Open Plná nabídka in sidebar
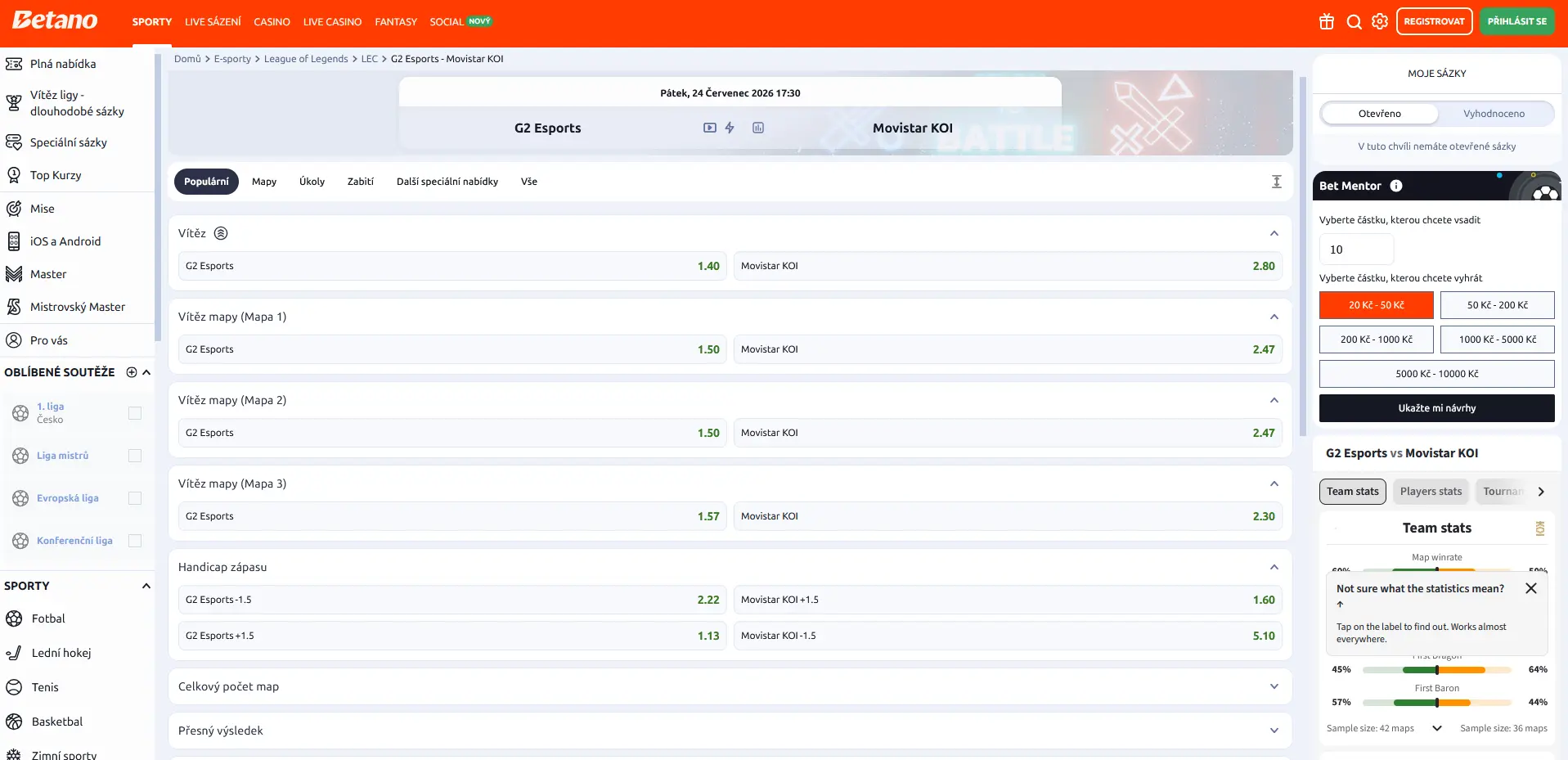The image size is (1568, 760). click(x=63, y=64)
